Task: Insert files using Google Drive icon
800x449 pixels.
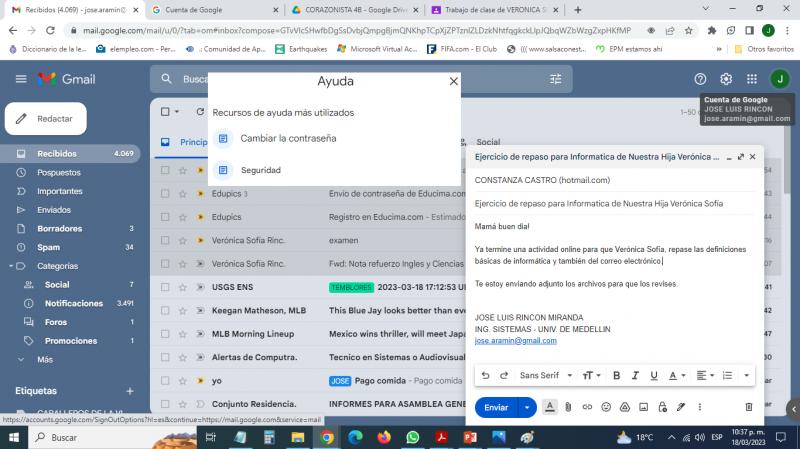Action: (x=624, y=407)
